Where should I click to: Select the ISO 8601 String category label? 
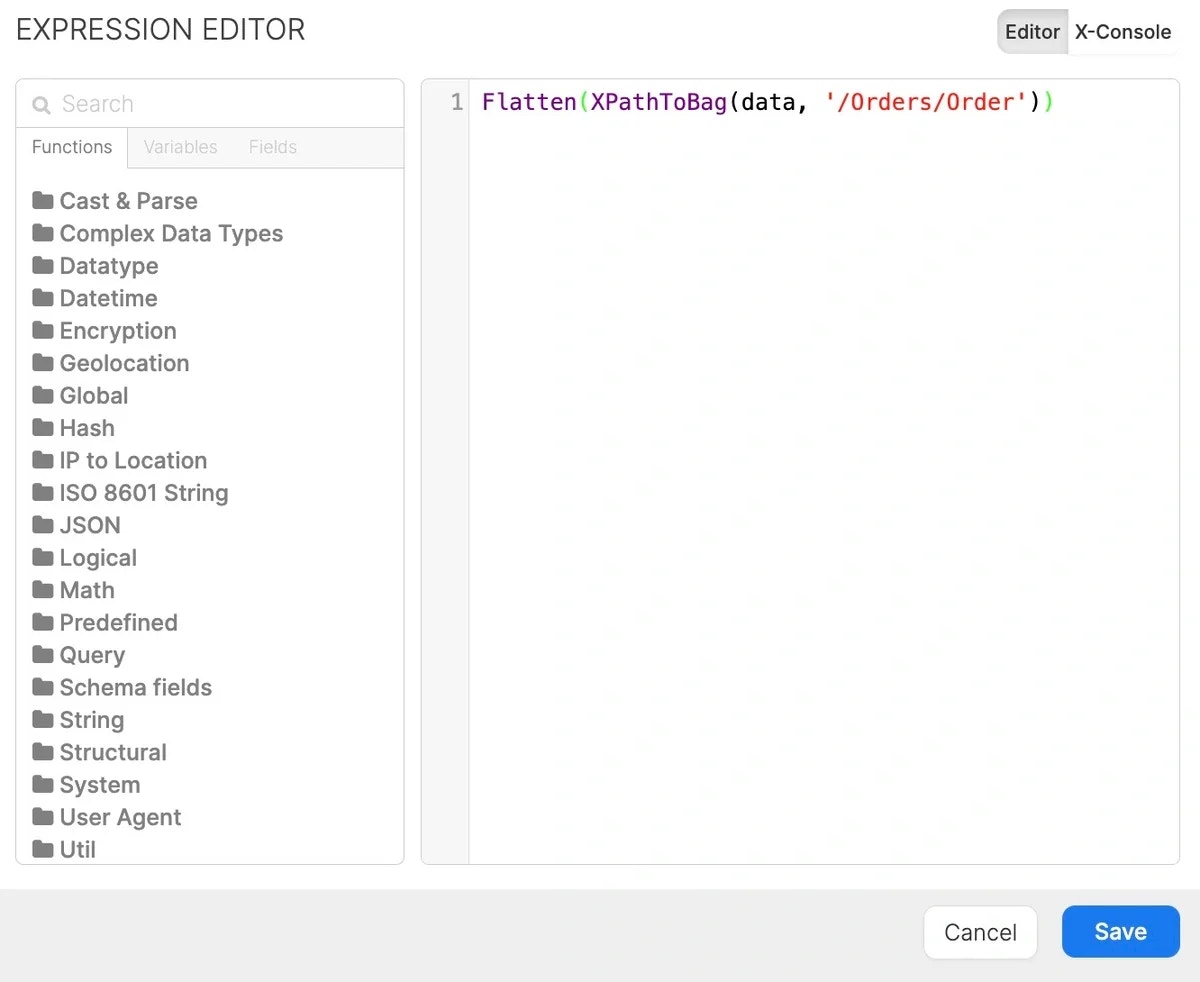(144, 492)
